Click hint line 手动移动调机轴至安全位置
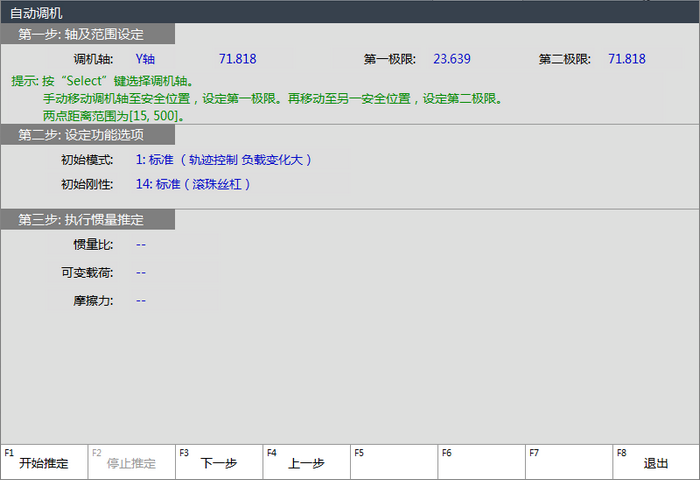 [x=272, y=99]
